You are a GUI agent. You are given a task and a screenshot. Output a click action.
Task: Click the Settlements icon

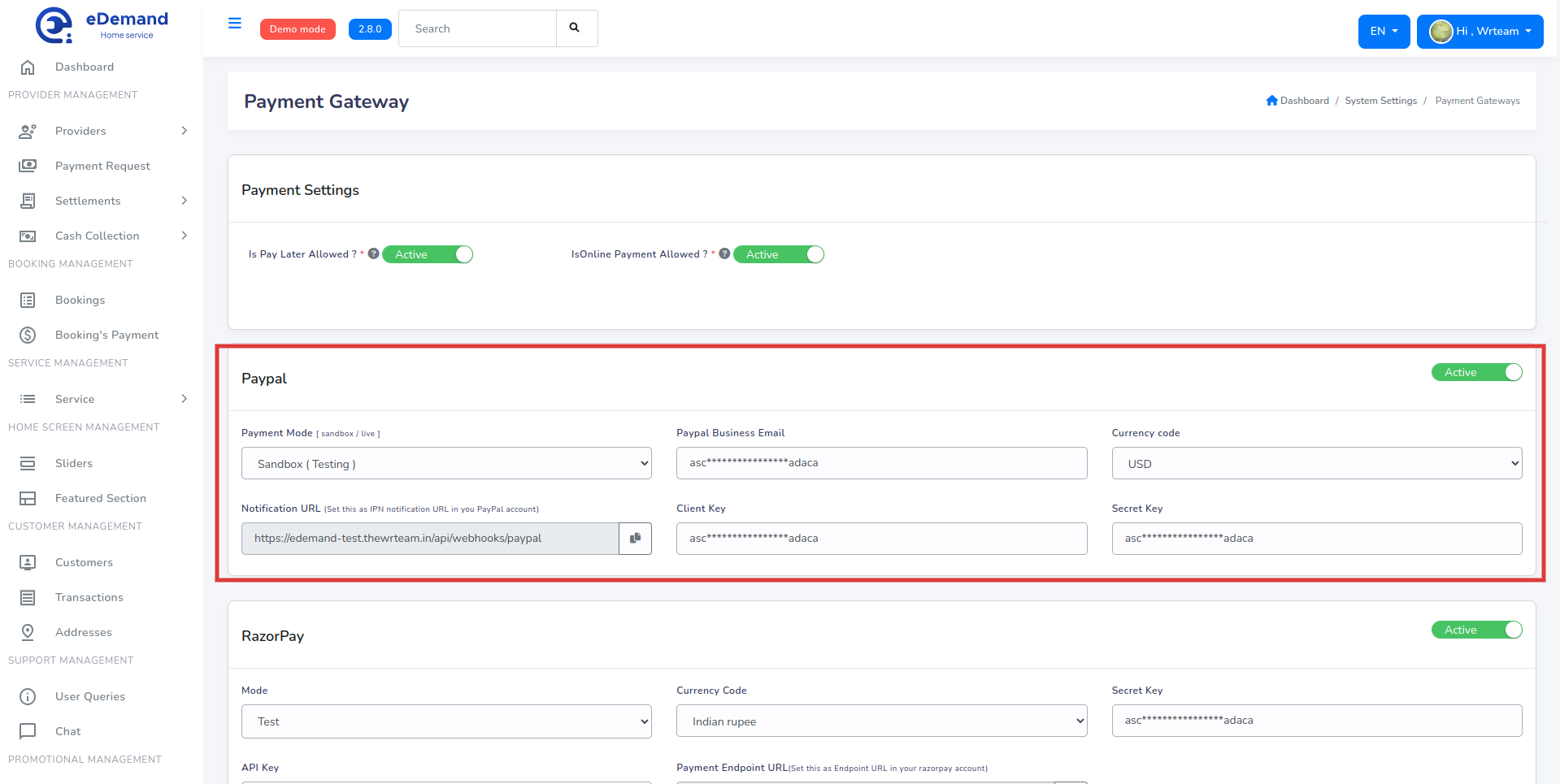click(28, 201)
